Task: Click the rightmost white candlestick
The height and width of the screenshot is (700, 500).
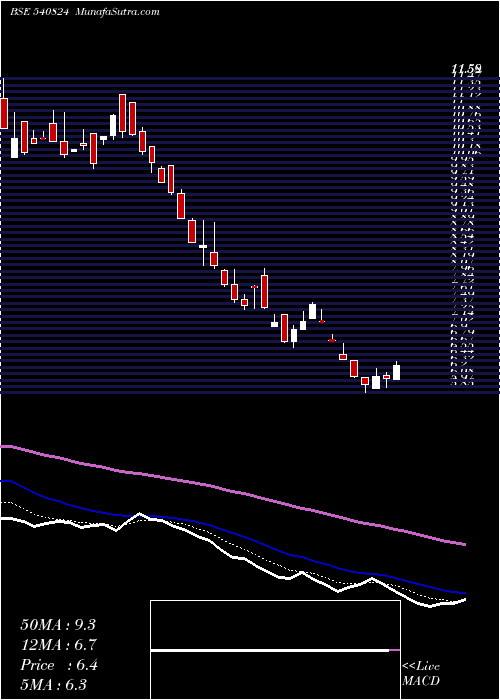Action: coord(396,372)
